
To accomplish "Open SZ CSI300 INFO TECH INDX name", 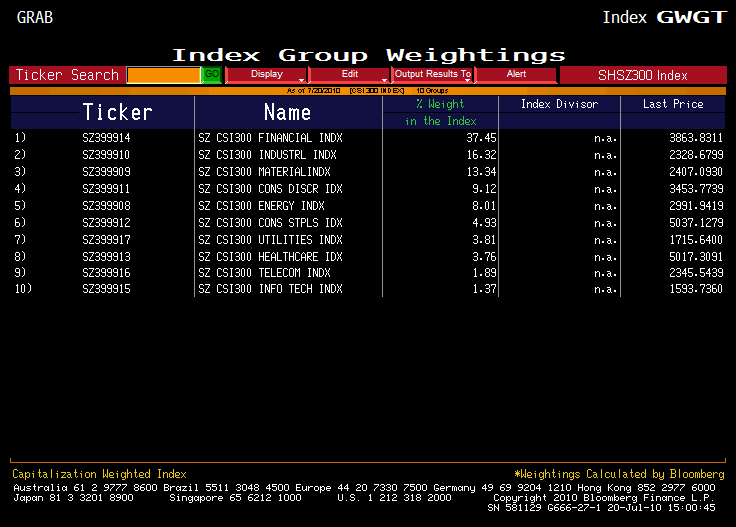I will [270, 289].
